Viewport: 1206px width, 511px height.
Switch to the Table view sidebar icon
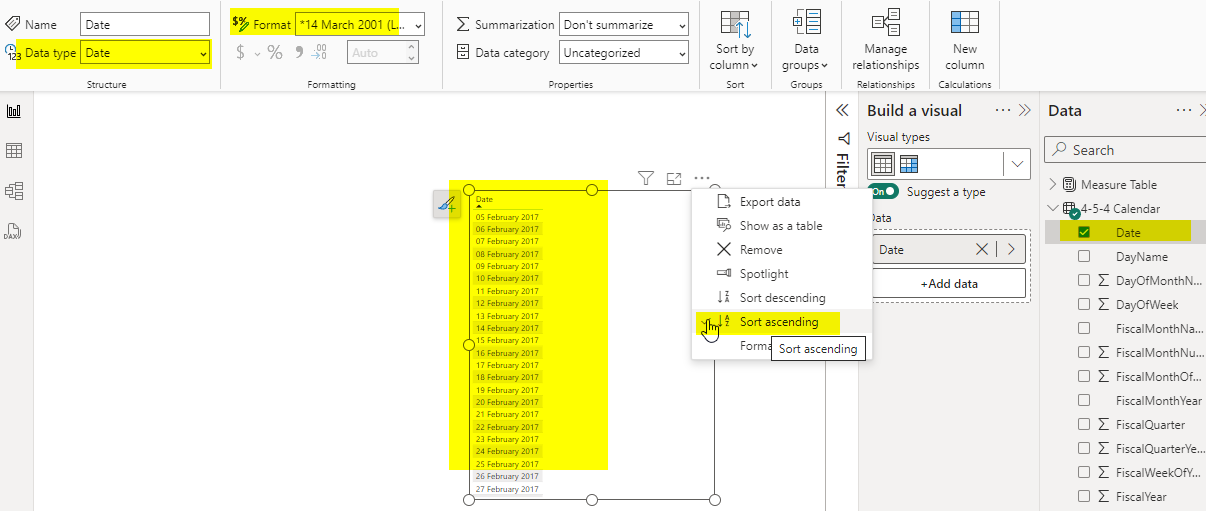(14, 151)
